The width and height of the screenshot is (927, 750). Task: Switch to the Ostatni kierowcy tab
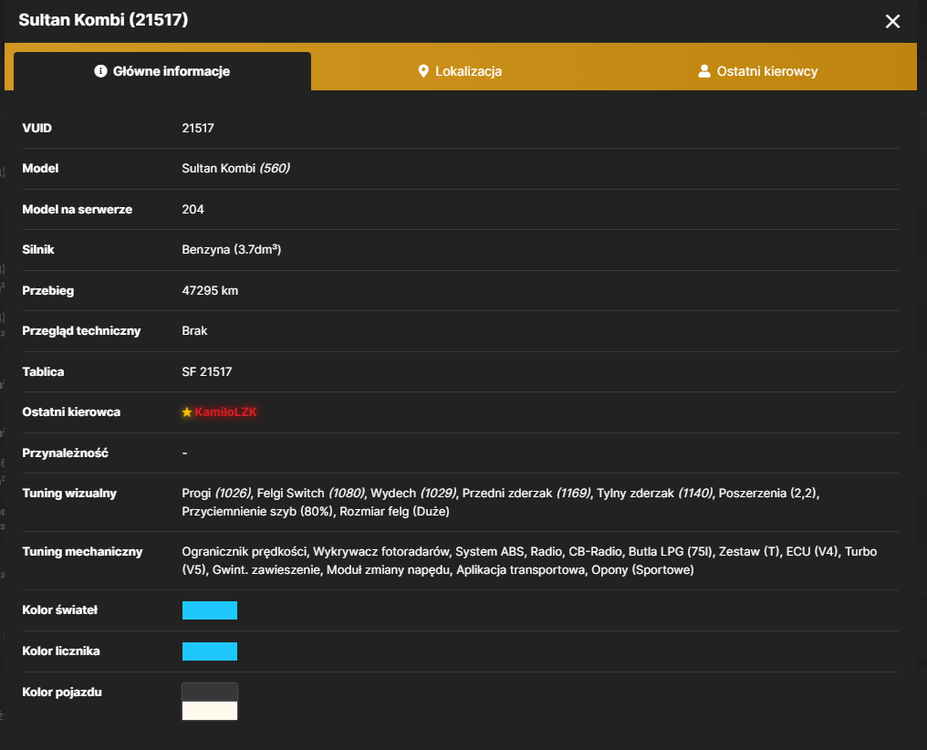point(758,72)
